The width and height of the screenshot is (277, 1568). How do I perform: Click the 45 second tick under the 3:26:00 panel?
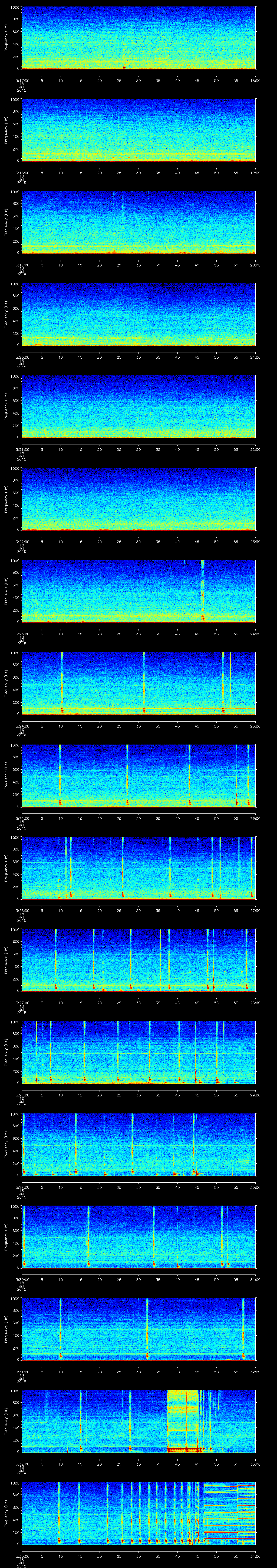[x=197, y=910]
